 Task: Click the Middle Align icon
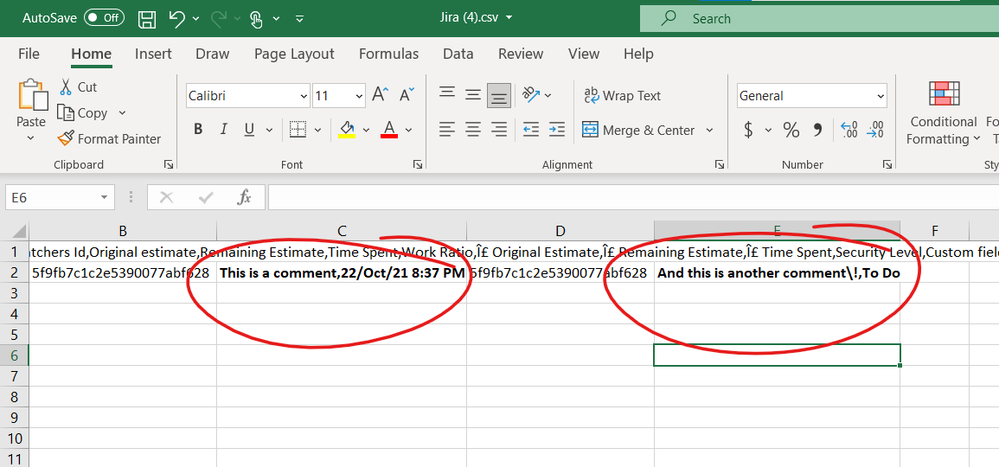473,96
